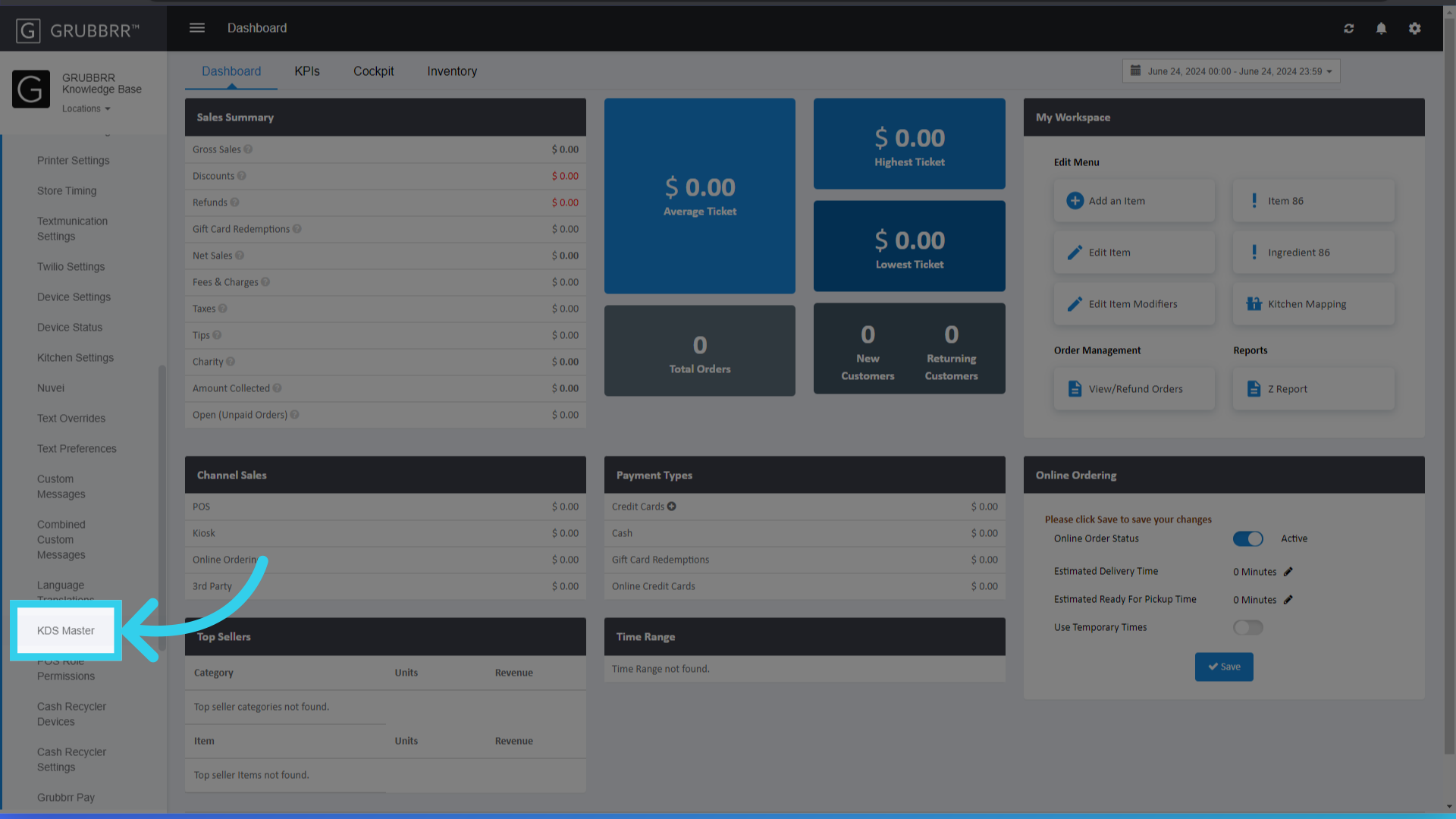
Task: Expand Credit Cards with the plus icon
Action: [671, 507]
